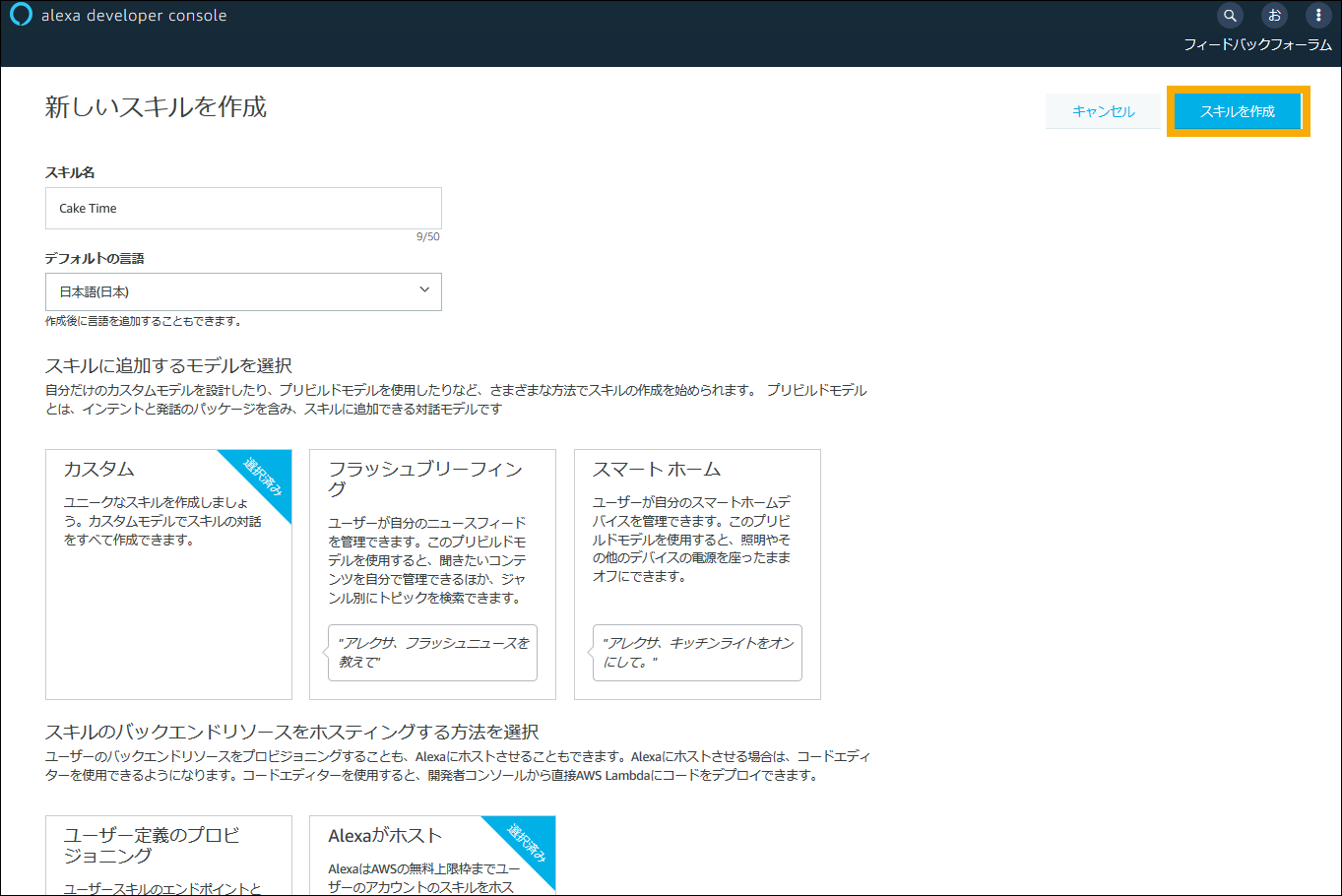The image size is (1342, 896).
Task: Expand the language selector showing 日本語(日本)
Action: coord(243,291)
